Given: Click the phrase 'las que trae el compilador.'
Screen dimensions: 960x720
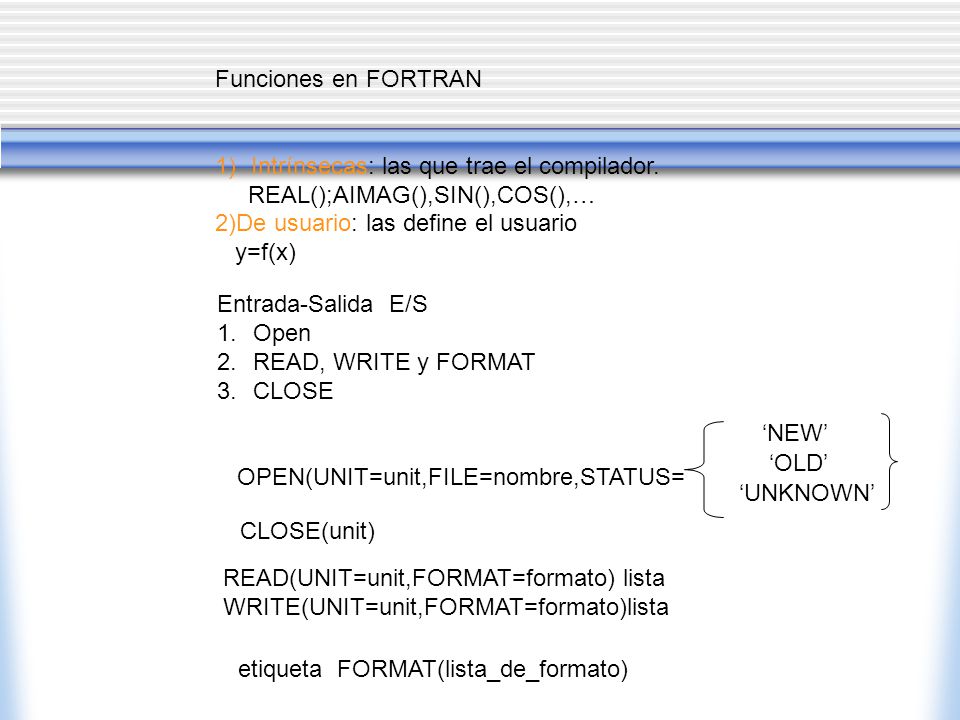Looking at the screenshot, I should tap(520, 166).
